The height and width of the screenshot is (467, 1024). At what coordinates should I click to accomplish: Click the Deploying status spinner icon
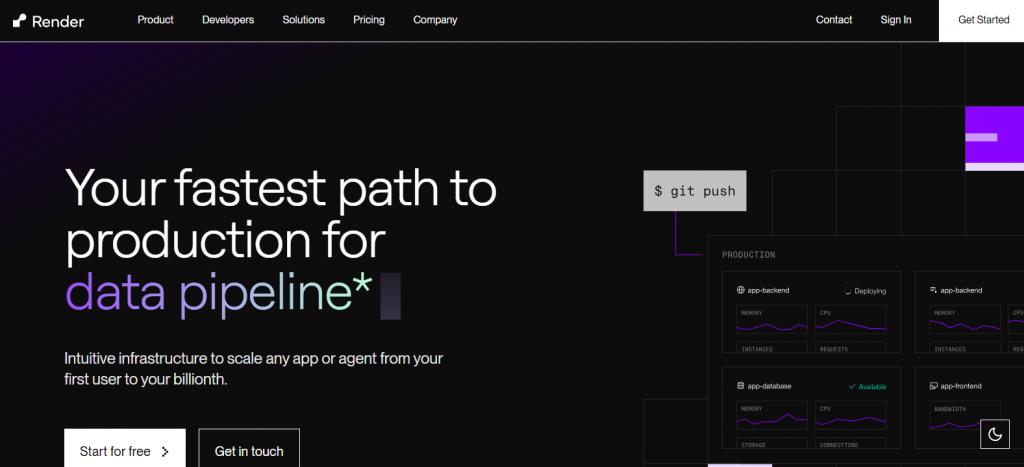848,291
